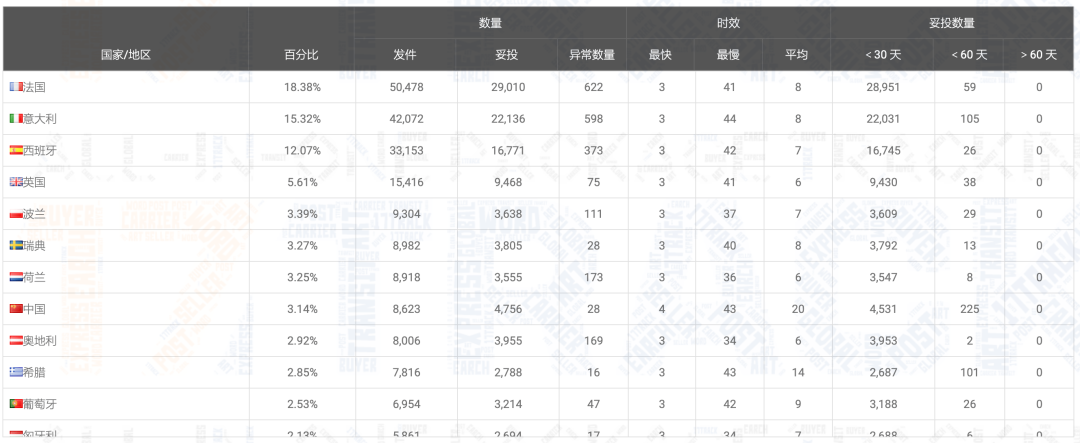Select the 意大利 country name
1080x443 pixels.
40,119
